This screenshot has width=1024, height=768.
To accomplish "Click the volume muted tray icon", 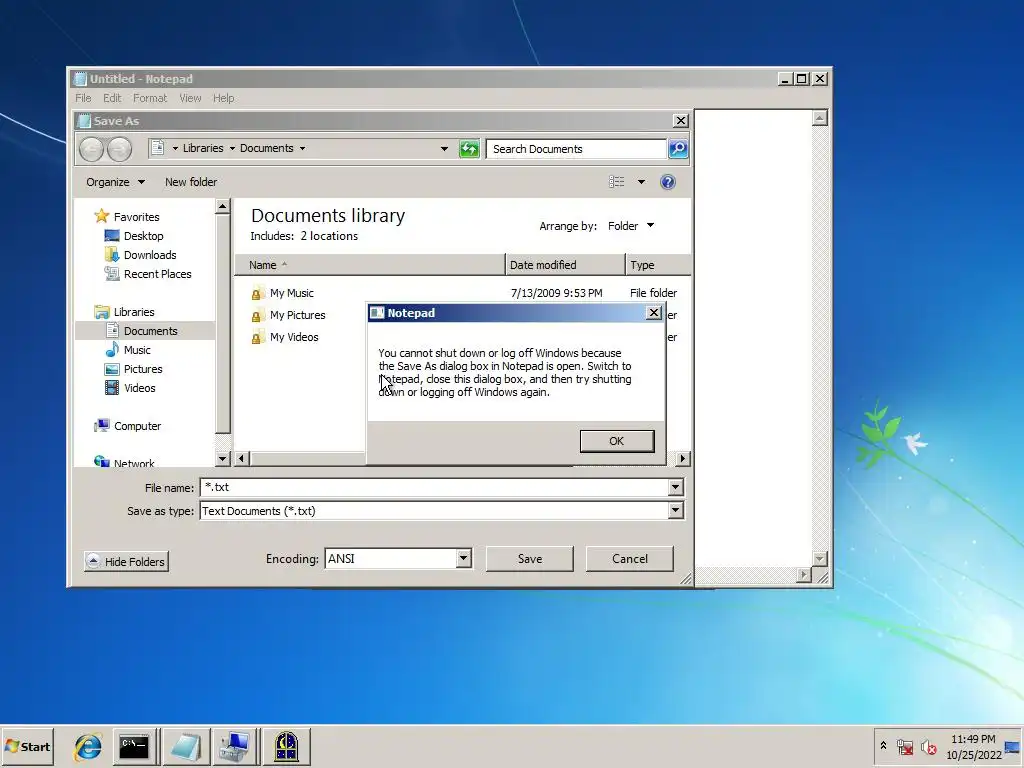I will click(929, 746).
